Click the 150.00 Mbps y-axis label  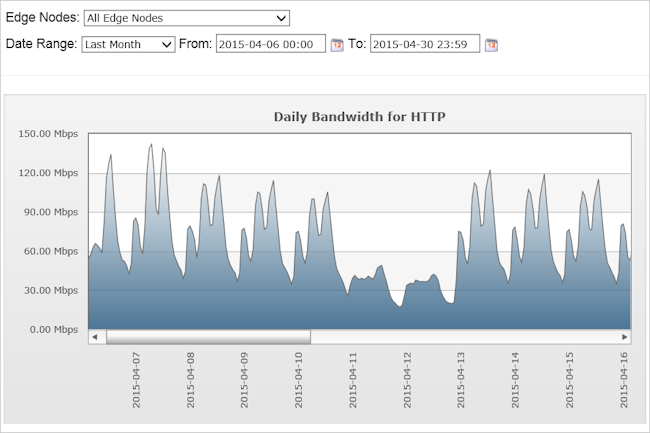click(48, 133)
